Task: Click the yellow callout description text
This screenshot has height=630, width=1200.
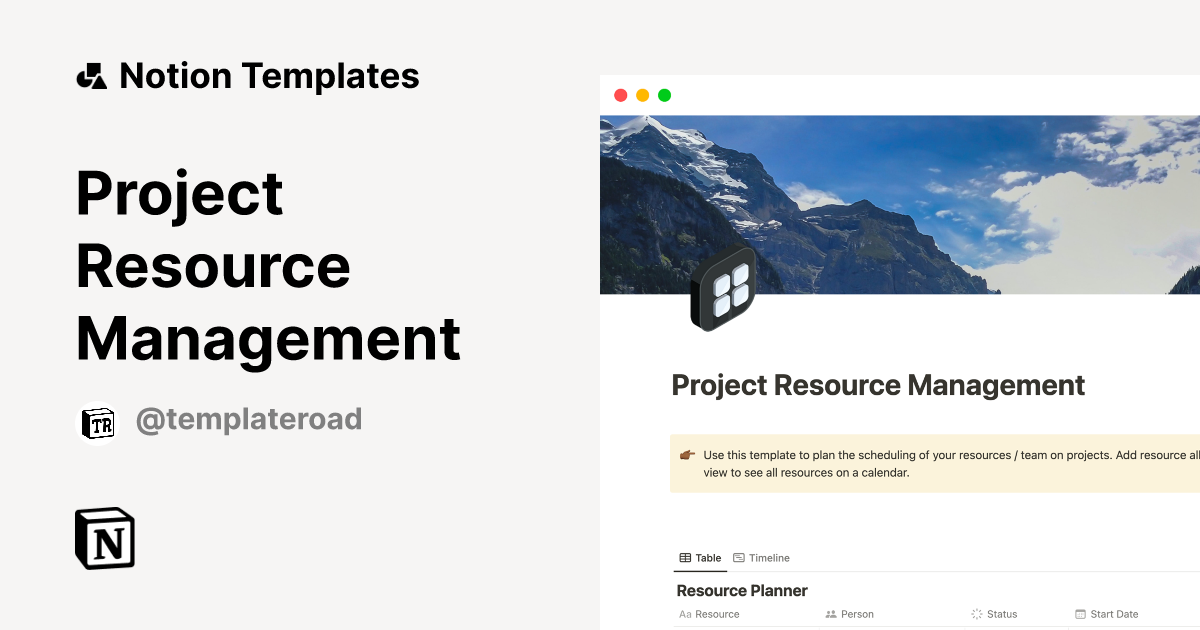Action: (x=940, y=463)
